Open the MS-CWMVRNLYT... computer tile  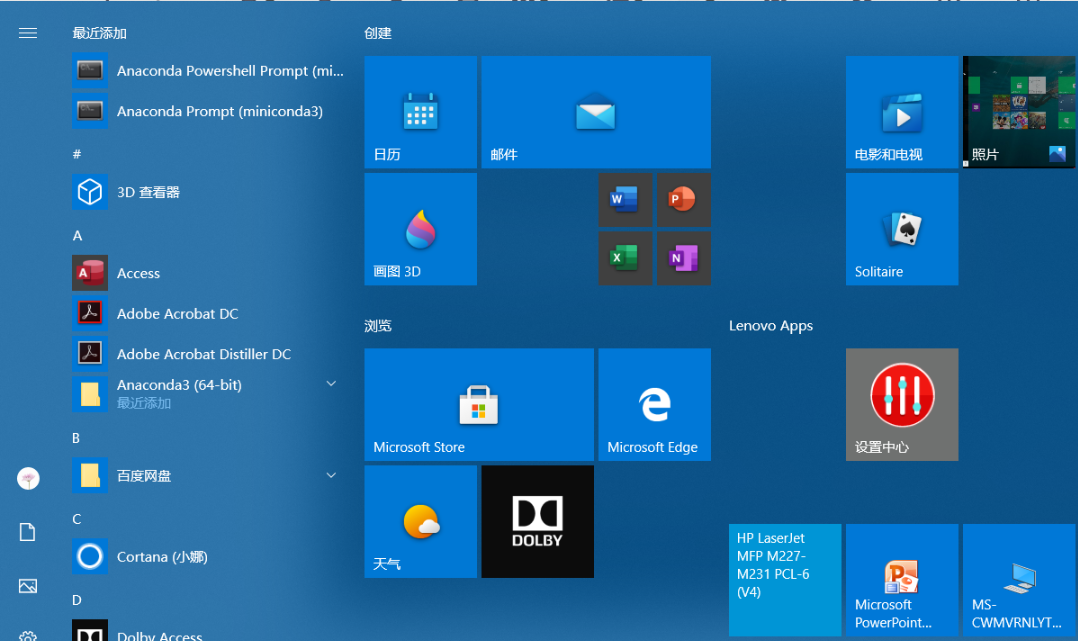pyautogui.click(x=1019, y=580)
